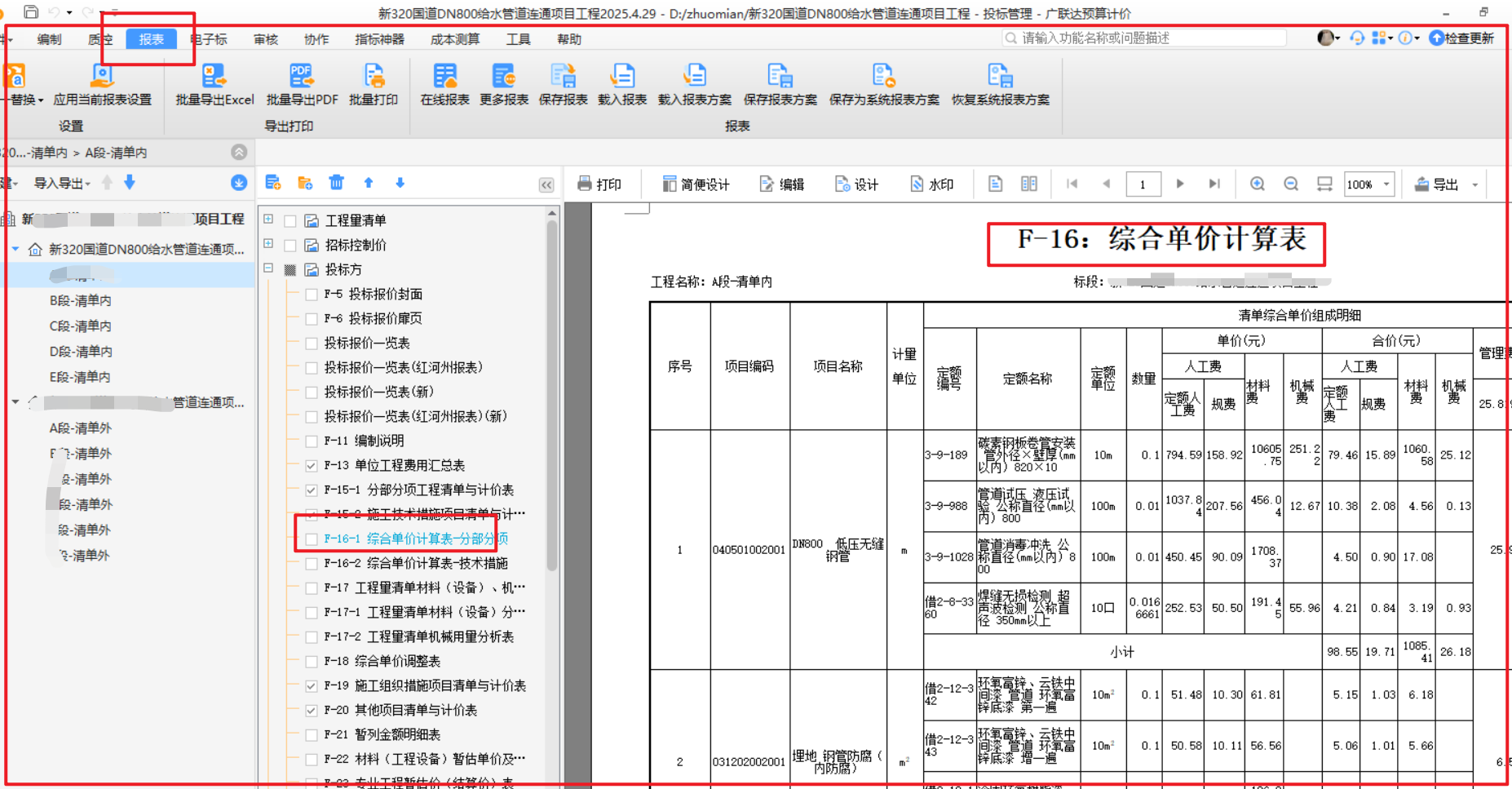Image resolution: width=1512 pixels, height=789 pixels.
Task: Open the 报表 ribbon tab
Action: [x=152, y=39]
